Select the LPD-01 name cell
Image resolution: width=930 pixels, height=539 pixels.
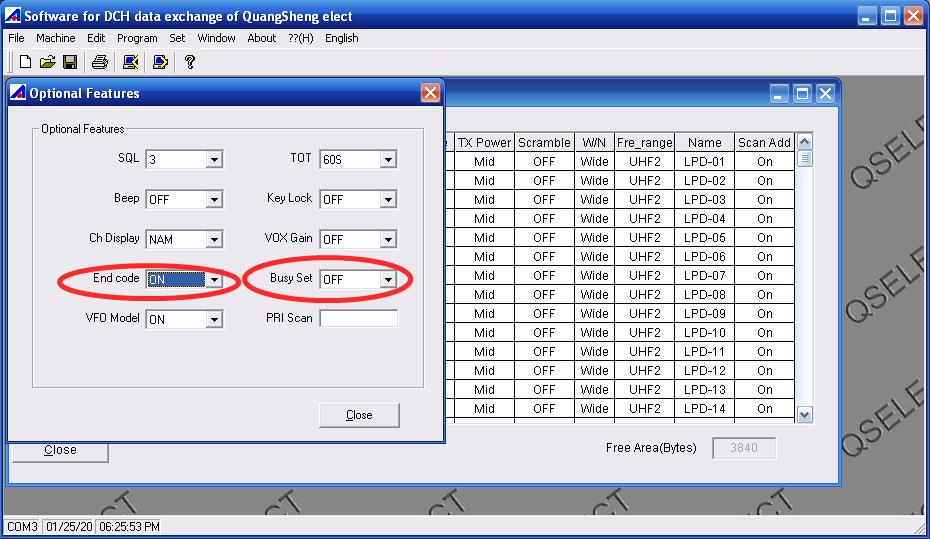click(x=705, y=161)
